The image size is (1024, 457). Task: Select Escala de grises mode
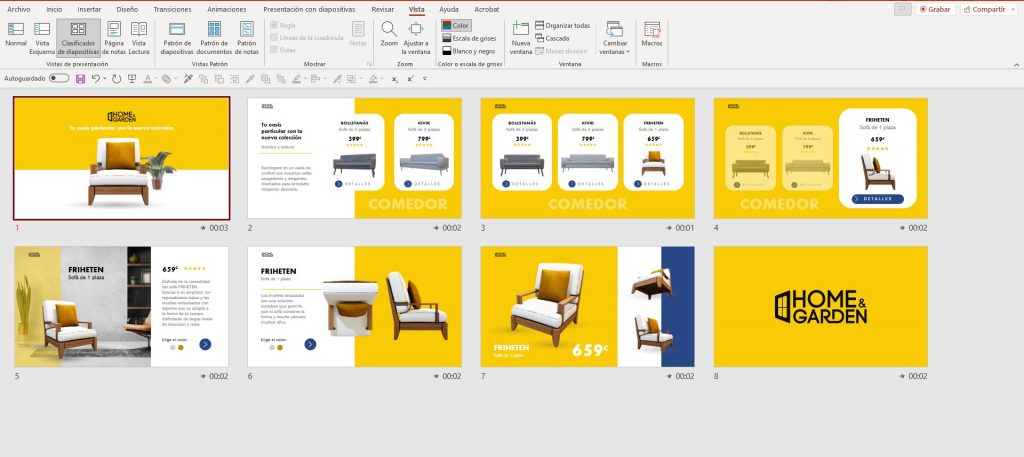[x=471, y=37]
